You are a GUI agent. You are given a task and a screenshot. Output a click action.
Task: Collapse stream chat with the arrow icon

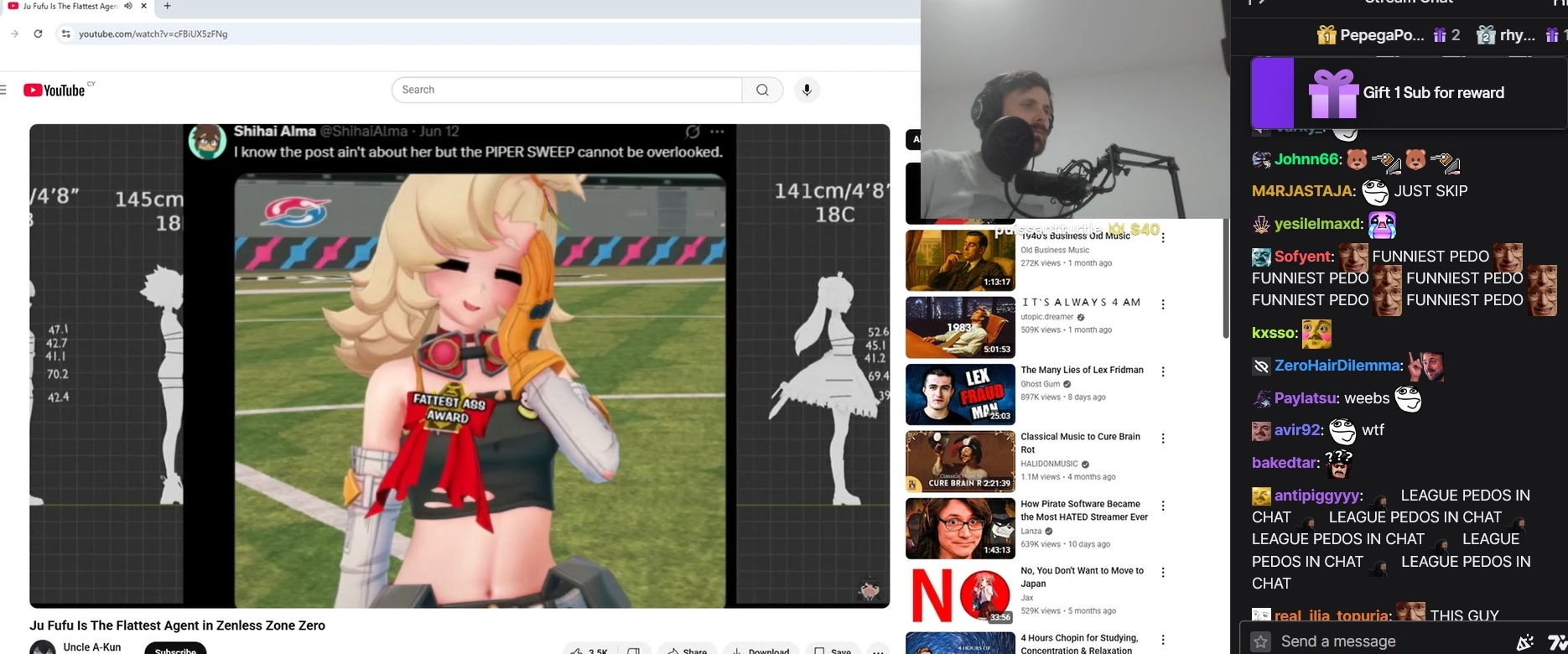1257,3
